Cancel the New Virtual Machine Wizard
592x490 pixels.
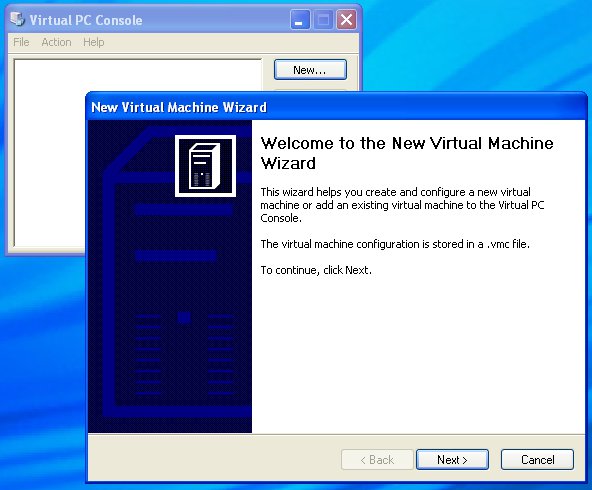(x=537, y=459)
